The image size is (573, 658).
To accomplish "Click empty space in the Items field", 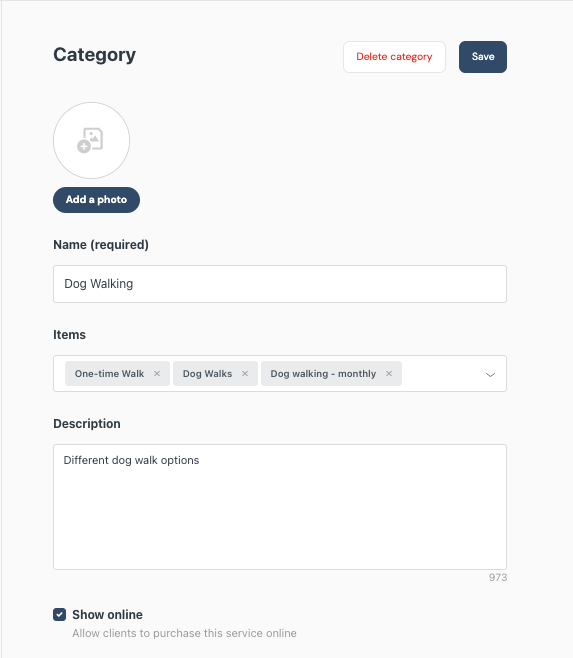I will tap(441, 373).
